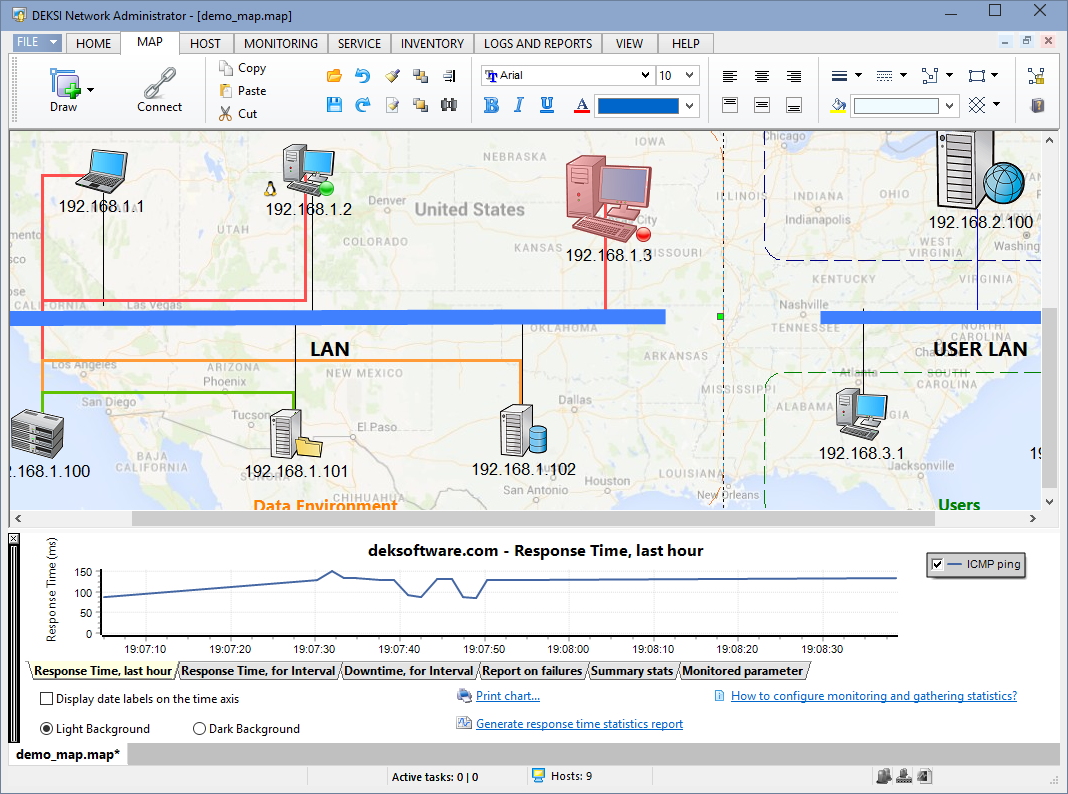Switch to the MONITORING ribbon tab
Viewport: 1068px width, 794px height.
click(x=280, y=43)
